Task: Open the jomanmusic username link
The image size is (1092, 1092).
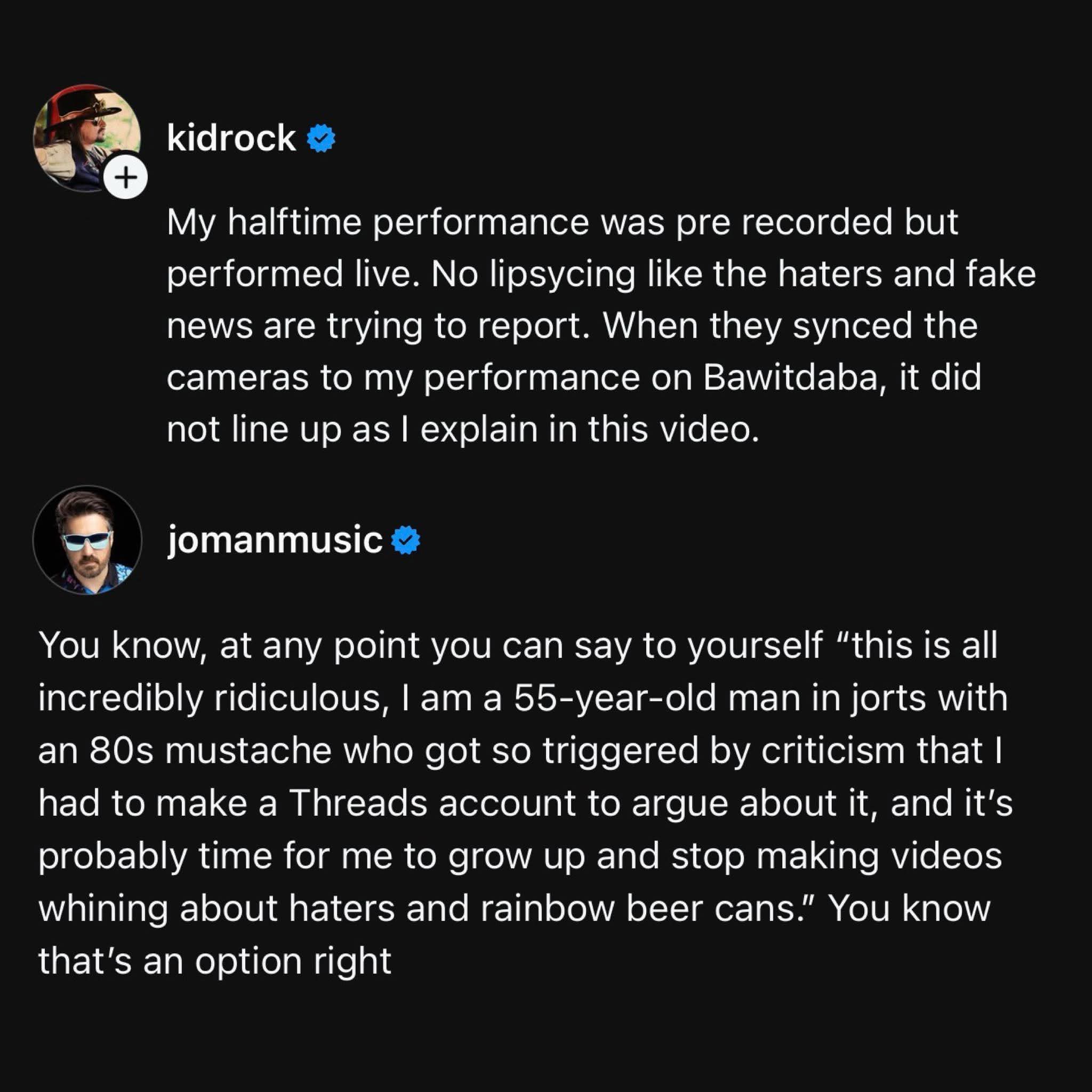Action: 275,540
